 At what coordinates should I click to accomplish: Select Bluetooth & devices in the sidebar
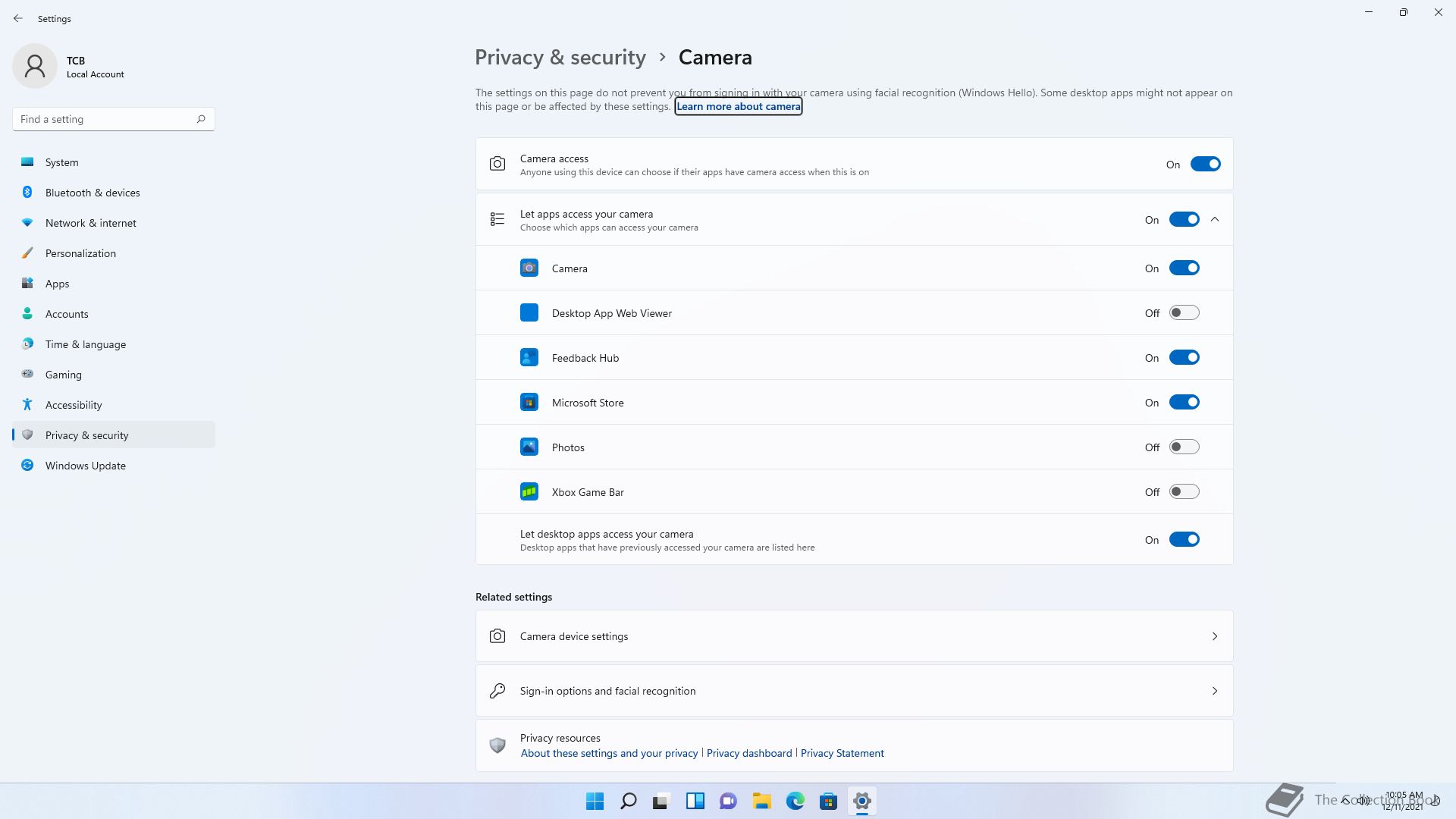(93, 193)
